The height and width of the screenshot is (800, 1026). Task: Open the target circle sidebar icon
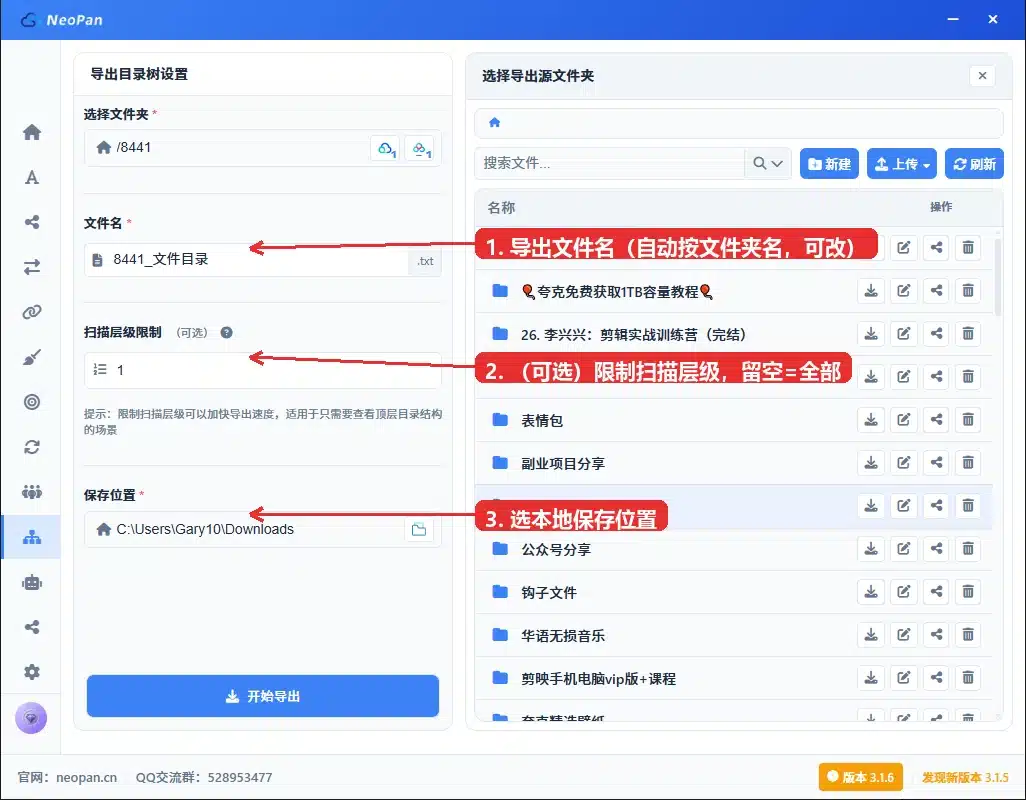[x=31, y=402]
